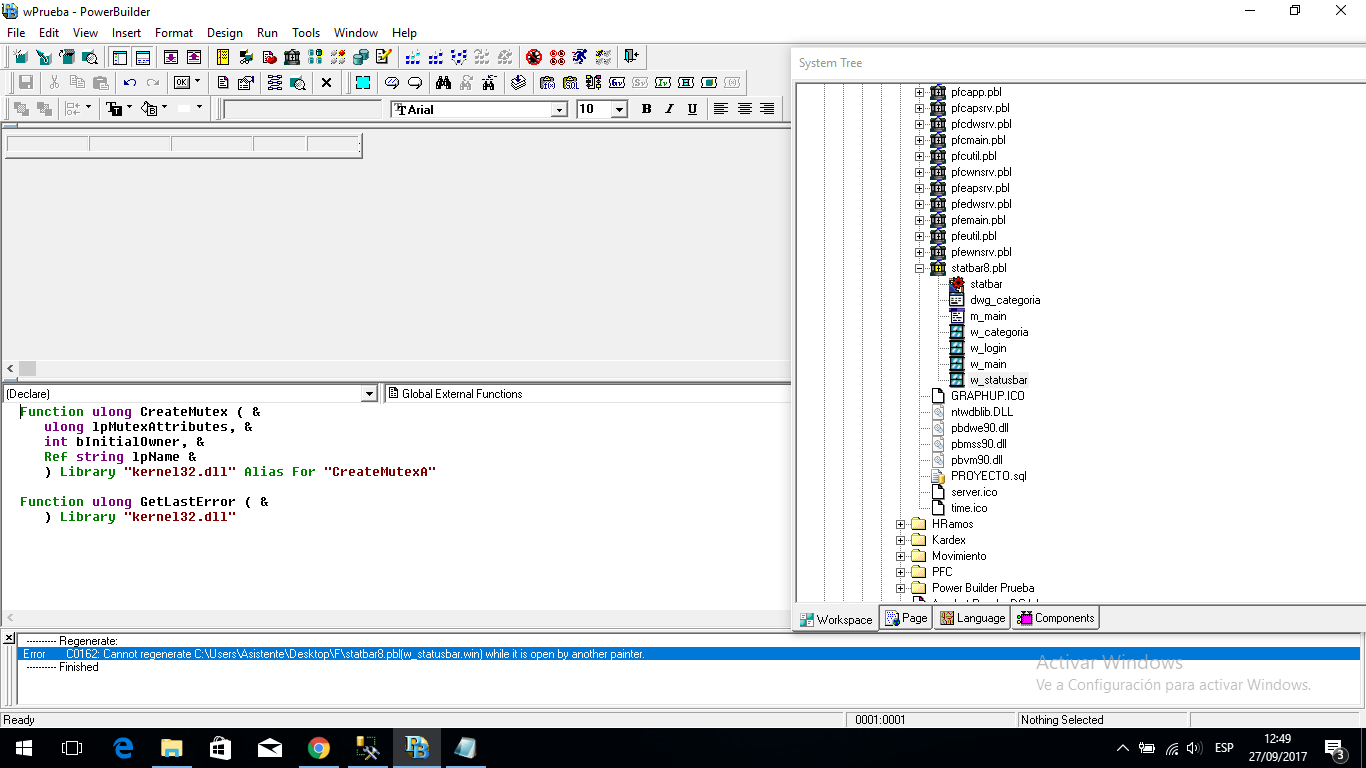Screen dimensions: 1366x768
Task: Collapse the statbar8.pbl tree node
Action: (x=920, y=268)
